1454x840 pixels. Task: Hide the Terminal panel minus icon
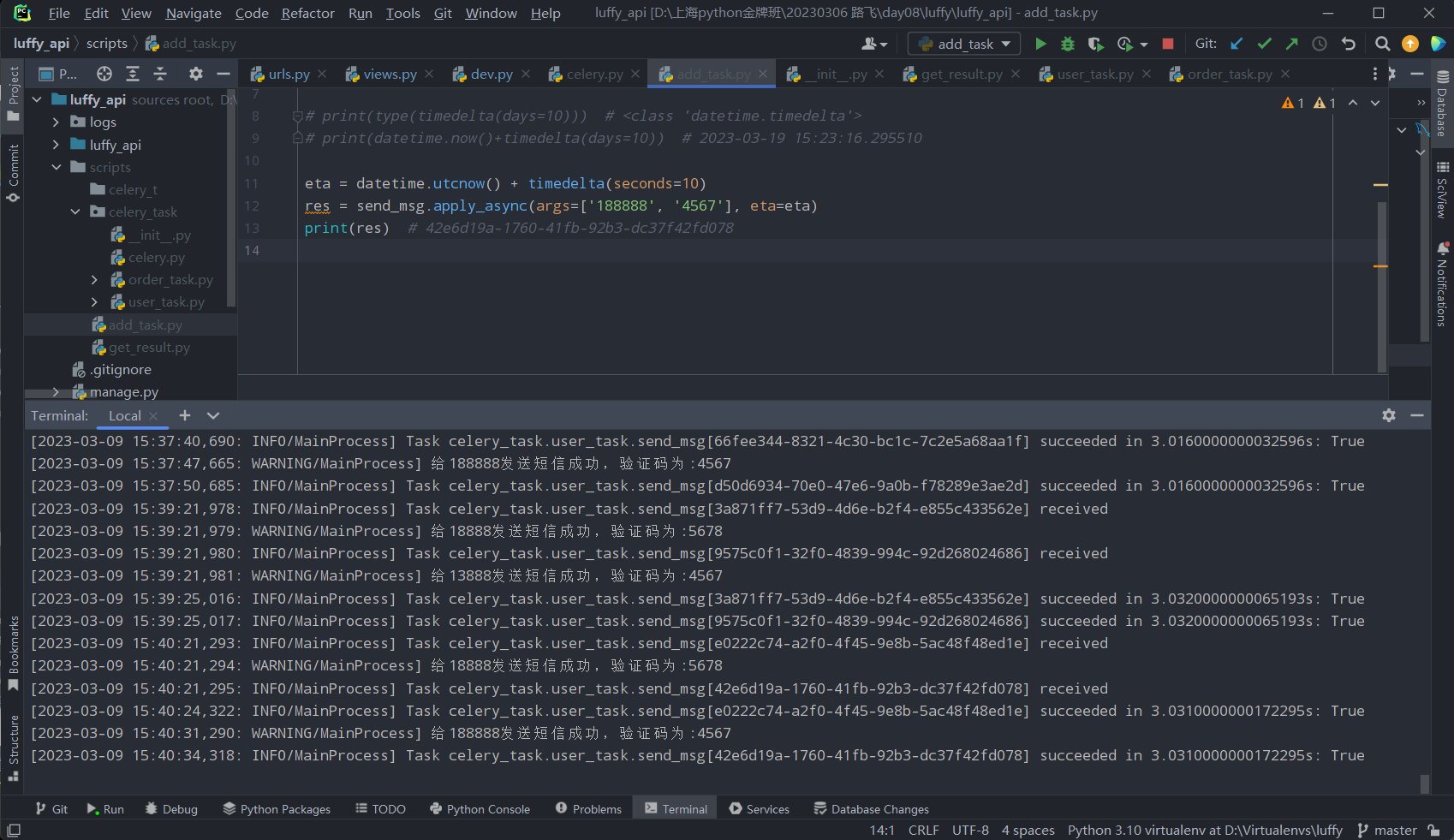point(1417,415)
